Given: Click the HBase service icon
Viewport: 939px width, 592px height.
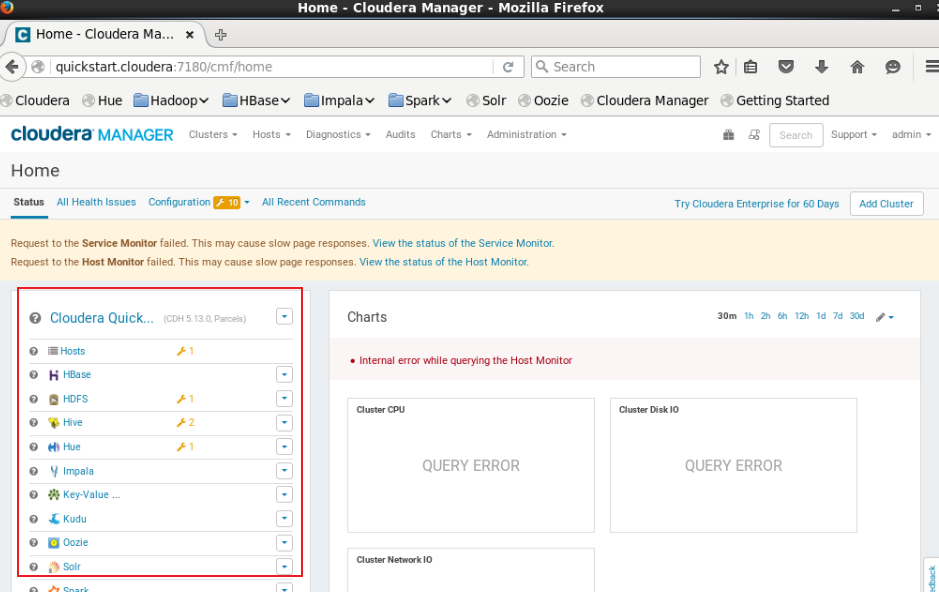Looking at the screenshot, I should tap(53, 375).
